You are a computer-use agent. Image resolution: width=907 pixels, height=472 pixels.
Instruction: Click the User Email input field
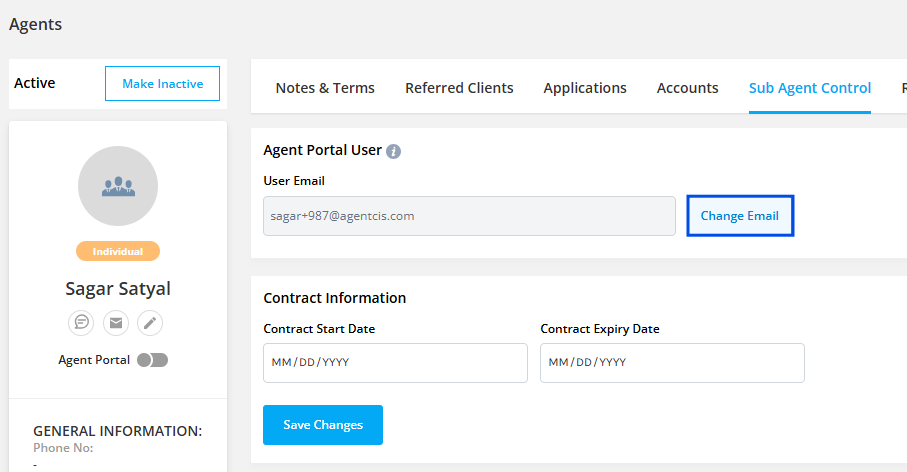469,216
